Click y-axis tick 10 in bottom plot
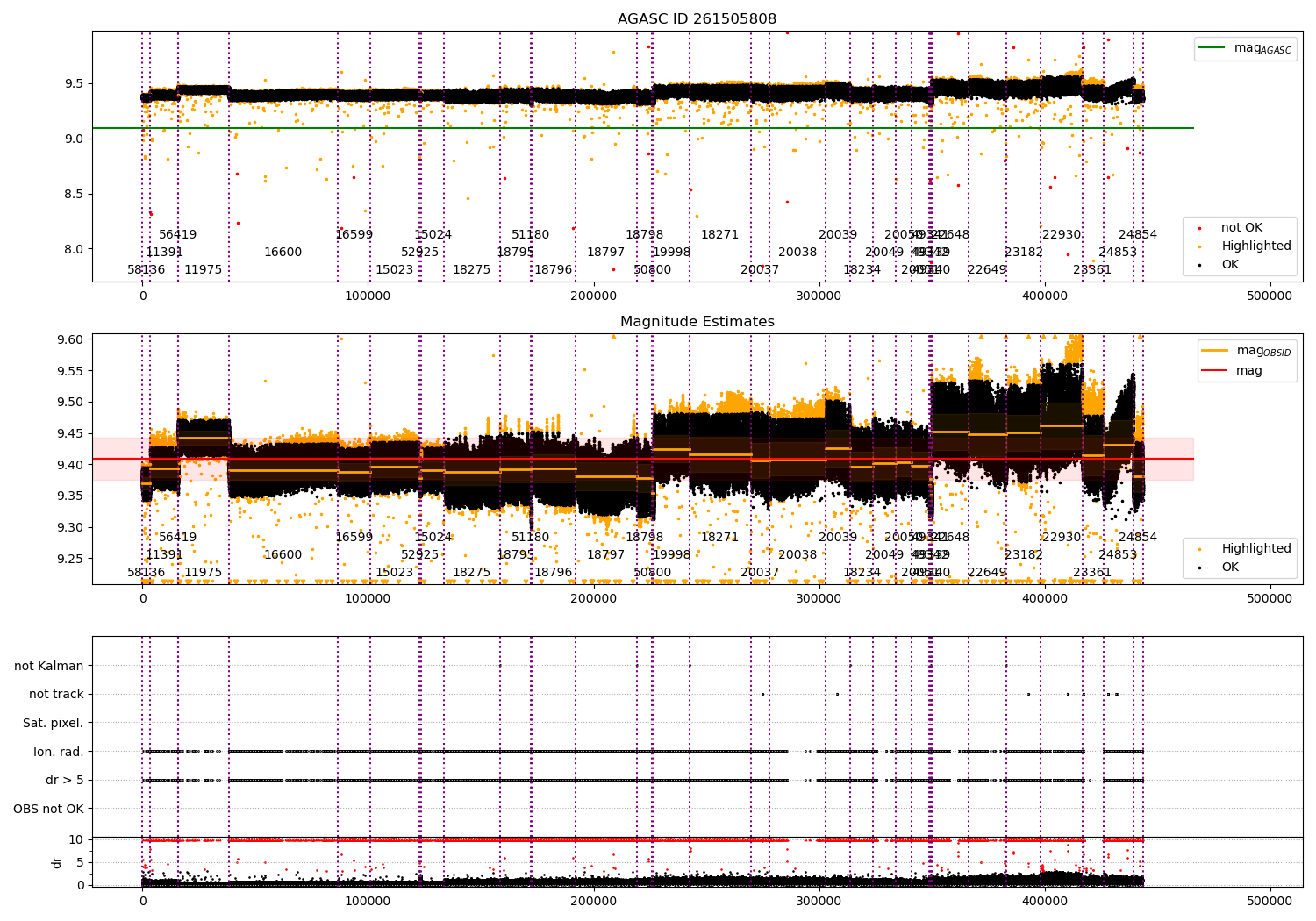The width and height of the screenshot is (1316, 921). point(76,840)
